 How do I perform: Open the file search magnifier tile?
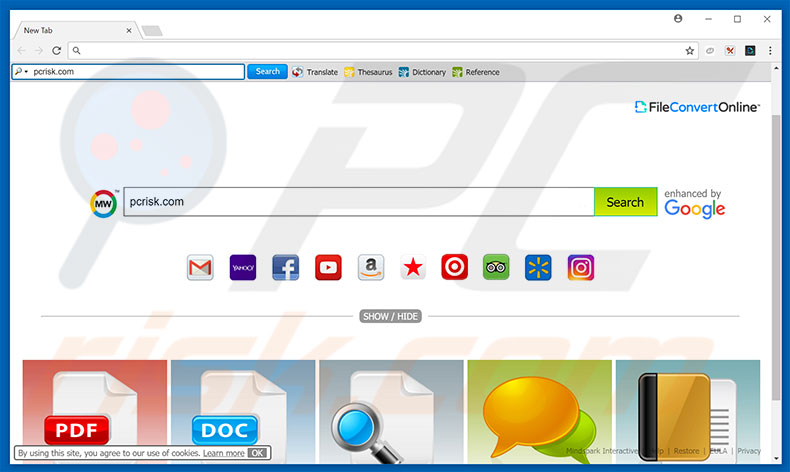391,412
